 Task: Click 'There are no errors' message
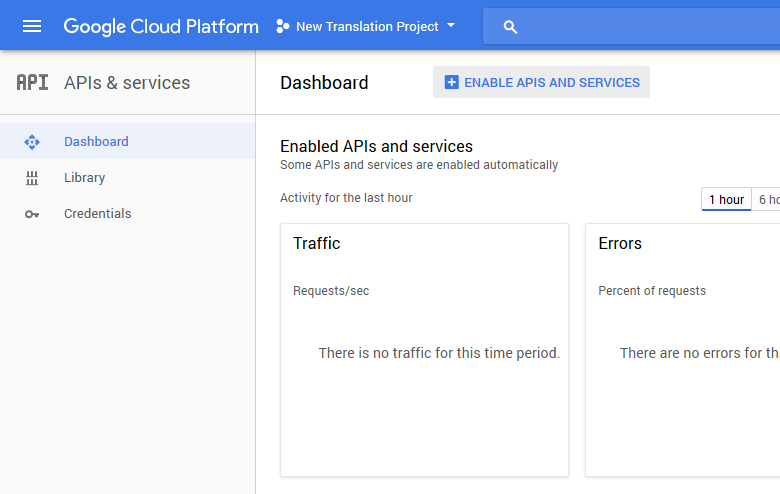click(699, 353)
